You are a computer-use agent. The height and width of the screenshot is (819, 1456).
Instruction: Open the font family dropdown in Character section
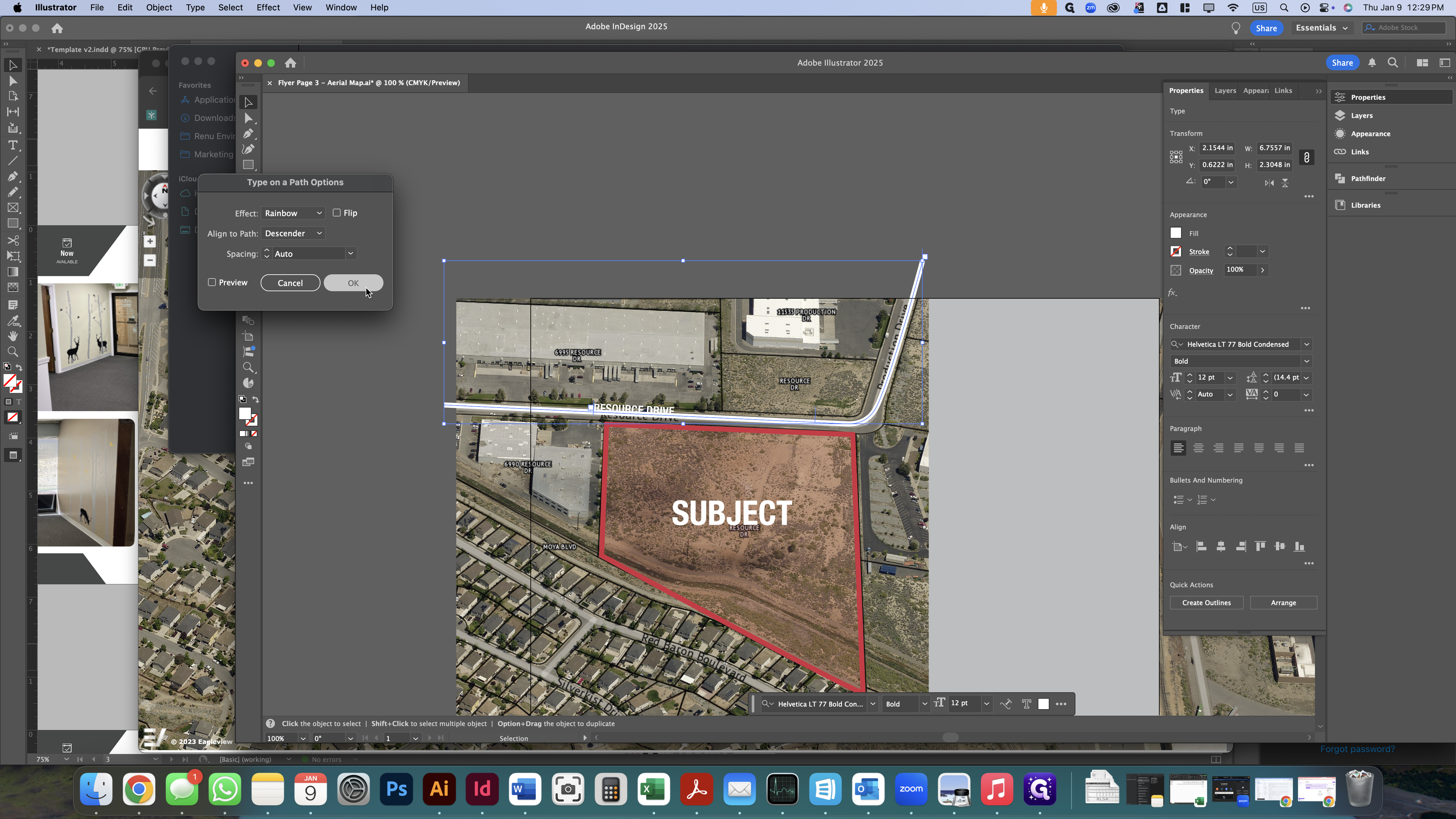click(1306, 344)
